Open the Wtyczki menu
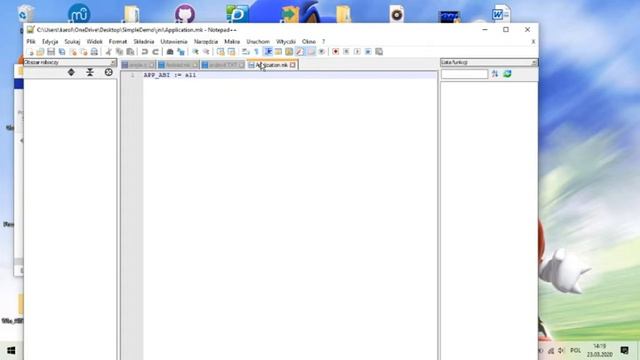640x360 pixels. coord(286,42)
